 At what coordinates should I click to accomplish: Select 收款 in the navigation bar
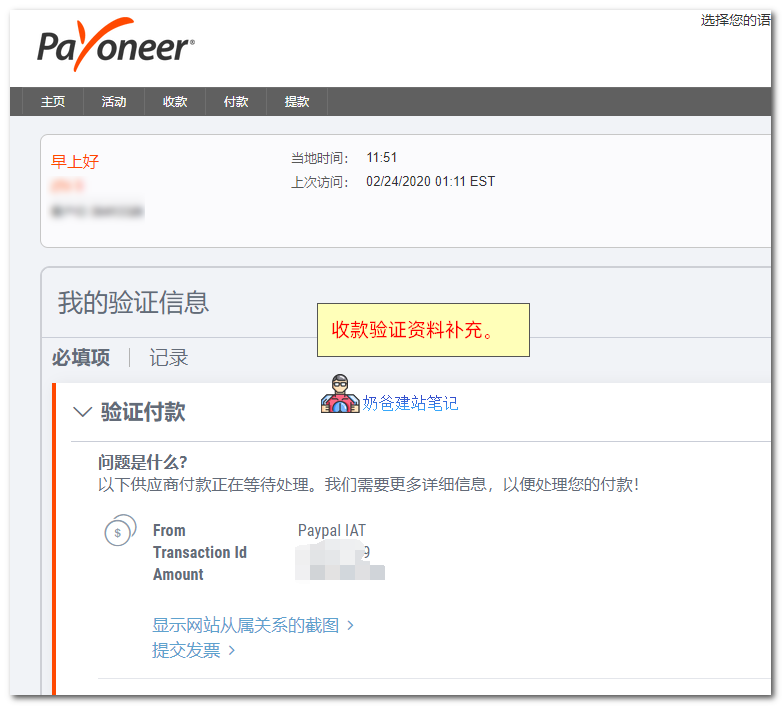175,102
